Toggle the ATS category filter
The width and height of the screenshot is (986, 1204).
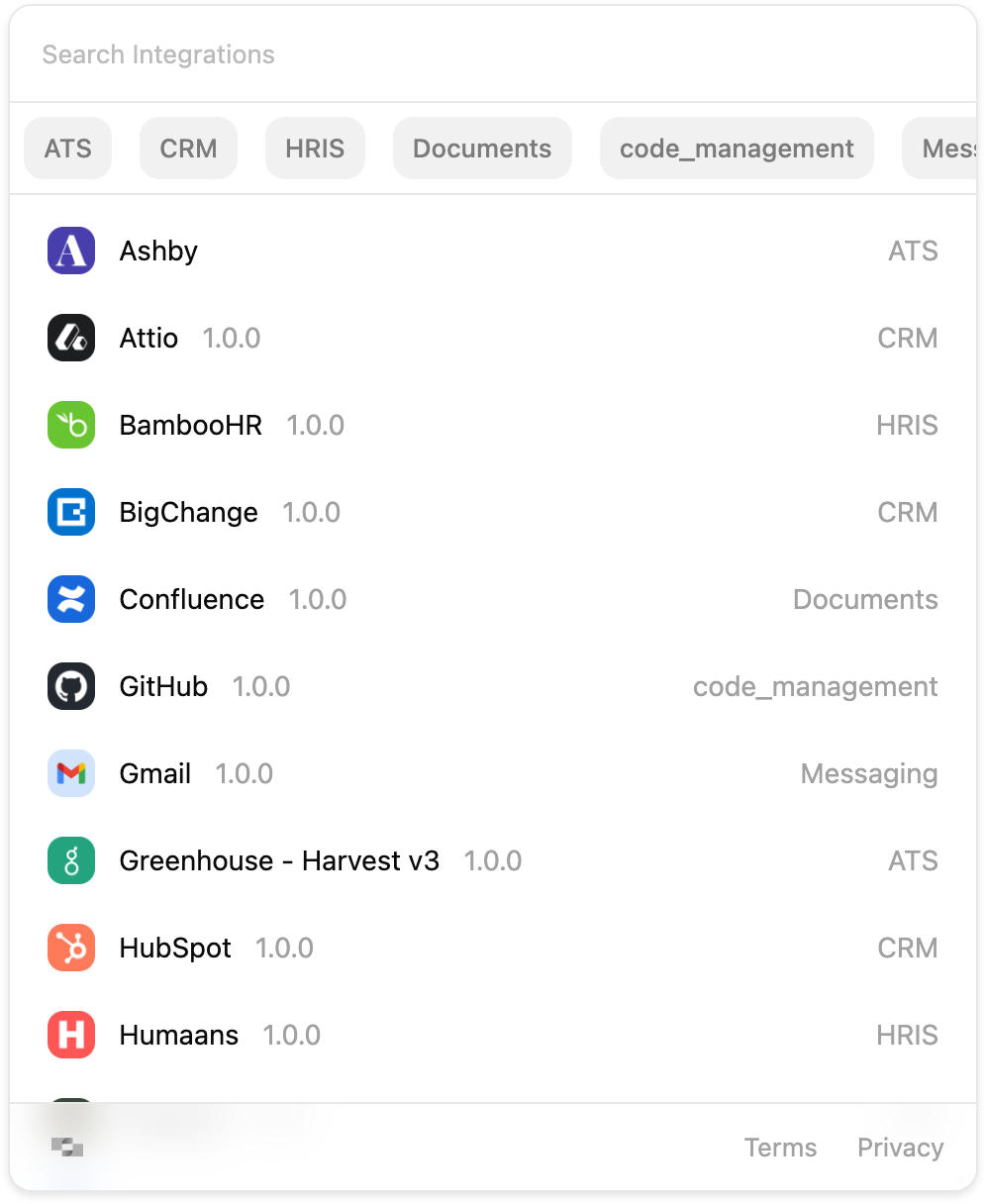(x=67, y=148)
